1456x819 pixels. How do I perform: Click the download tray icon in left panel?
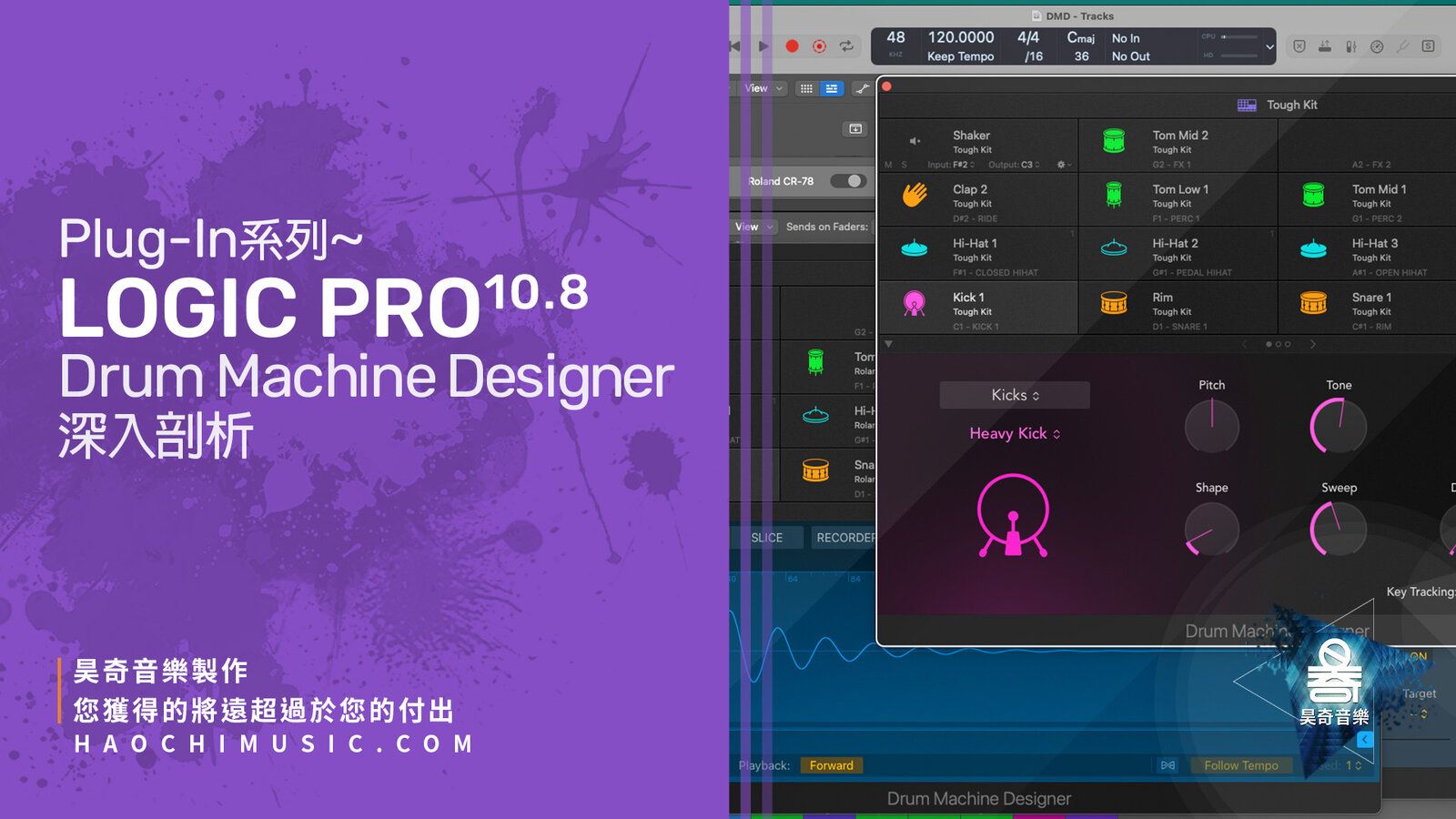(855, 128)
